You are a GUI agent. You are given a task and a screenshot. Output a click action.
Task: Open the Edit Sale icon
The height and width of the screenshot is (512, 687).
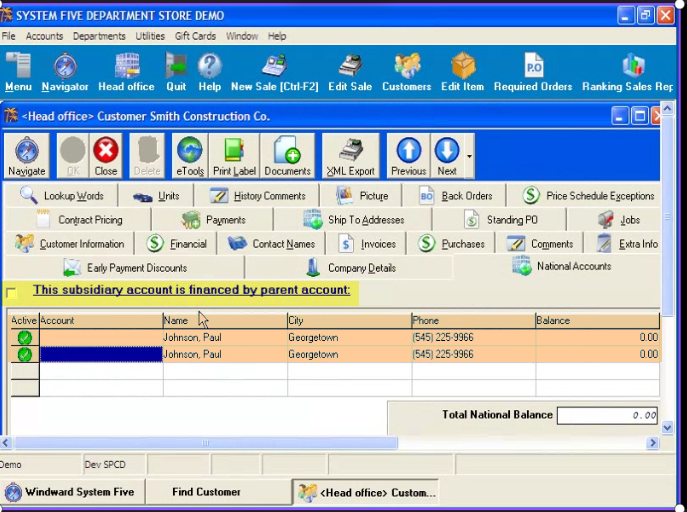point(350,72)
